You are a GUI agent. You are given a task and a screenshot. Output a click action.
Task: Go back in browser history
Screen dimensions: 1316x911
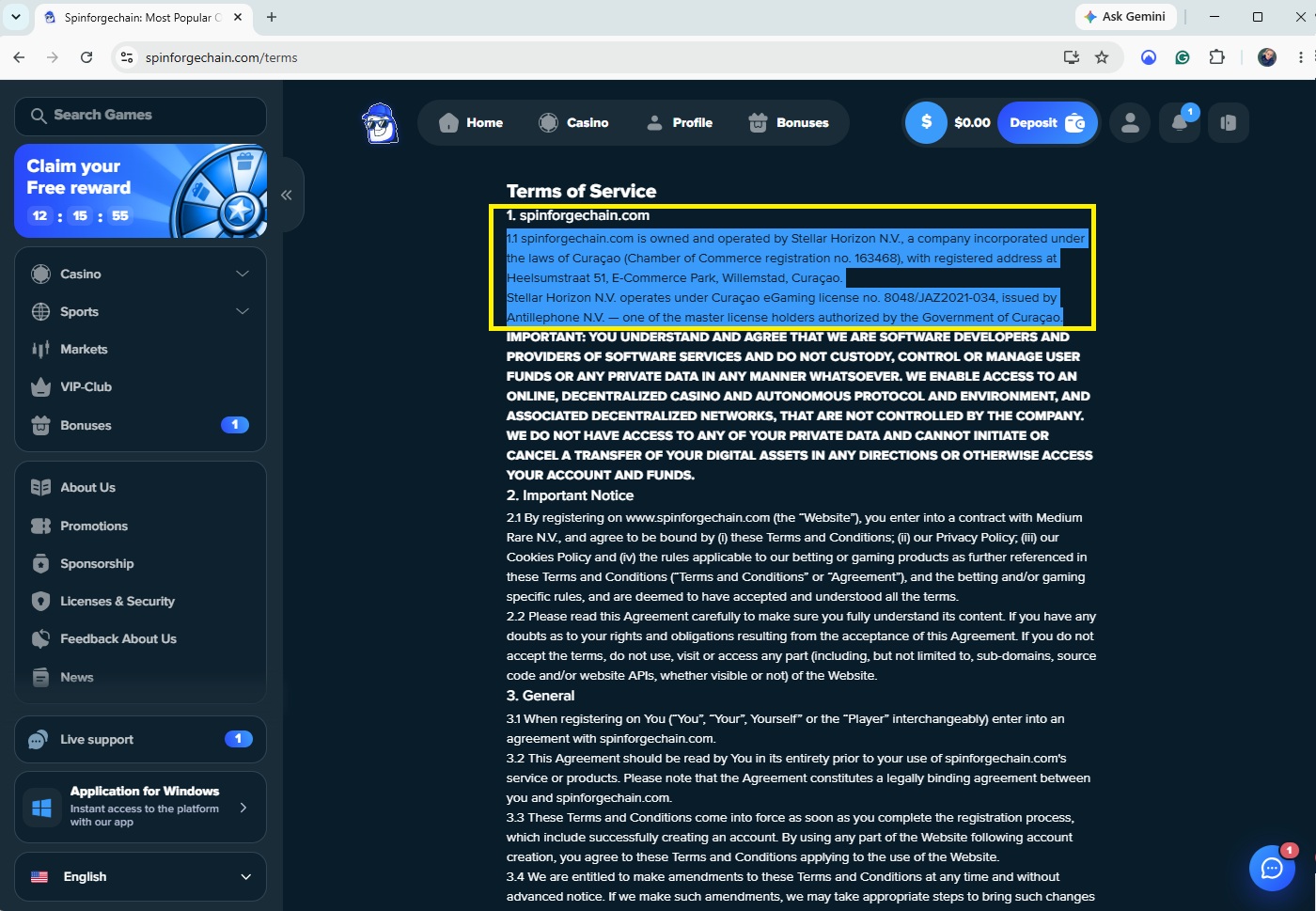19,57
